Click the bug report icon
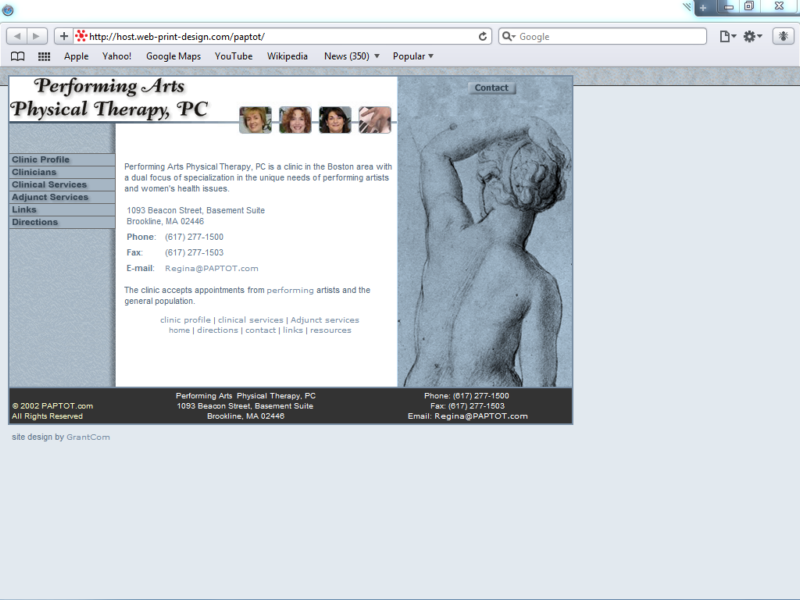 pos(783,36)
